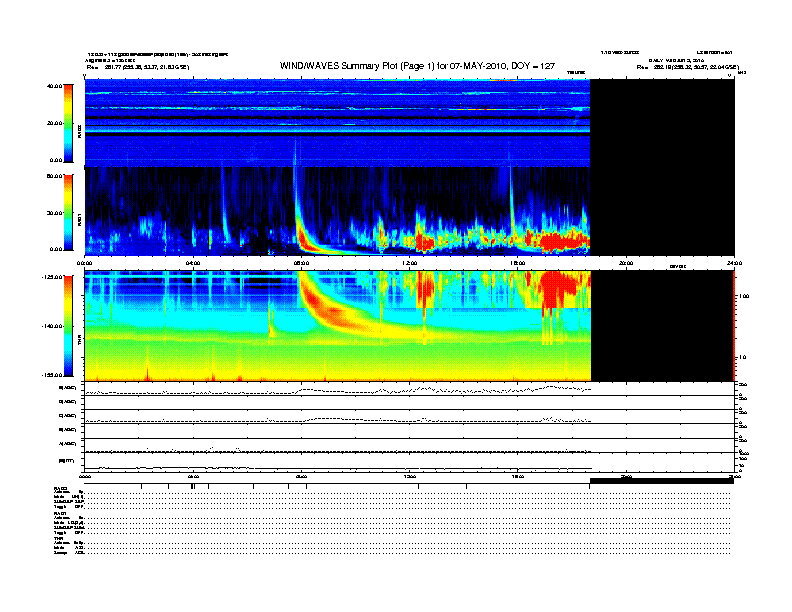Image resolution: width=792 pixels, height=612 pixels.
Task: Click the 04:00 tick below RAD1 spectrogram
Action: point(193,263)
